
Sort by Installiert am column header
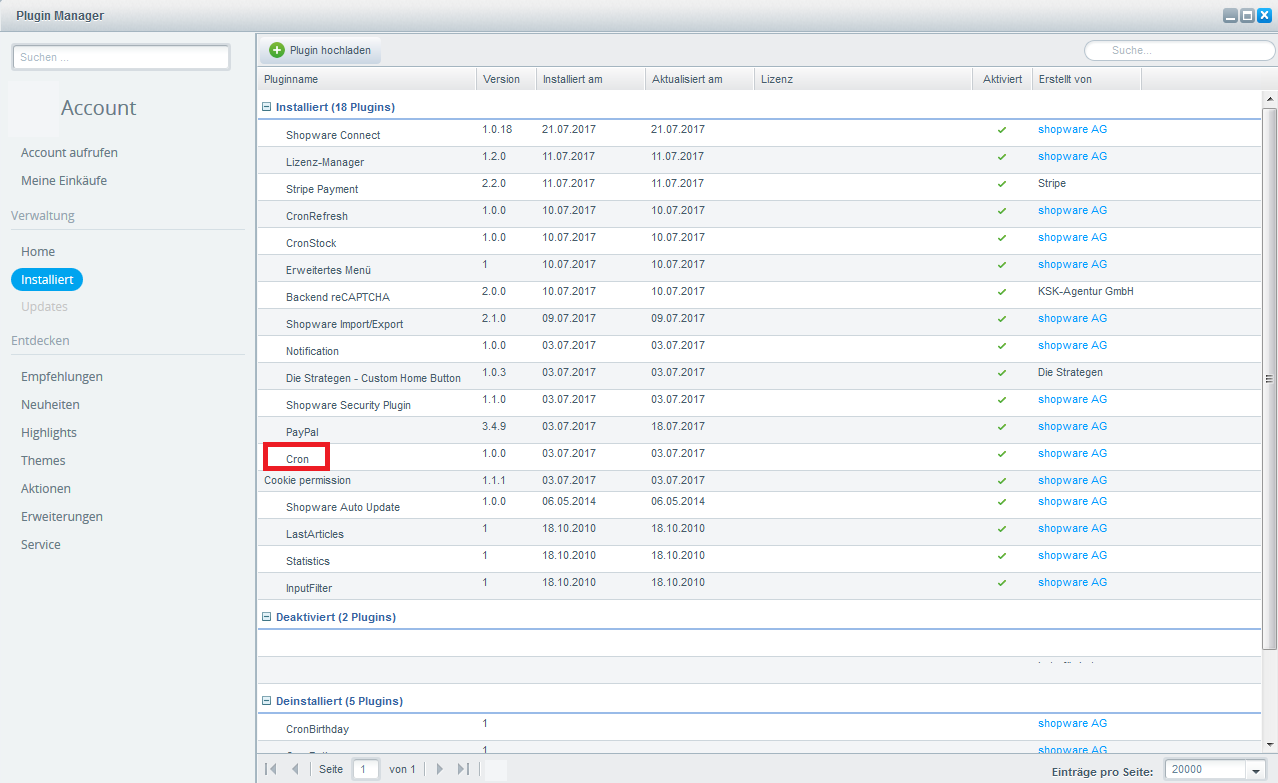click(590, 79)
